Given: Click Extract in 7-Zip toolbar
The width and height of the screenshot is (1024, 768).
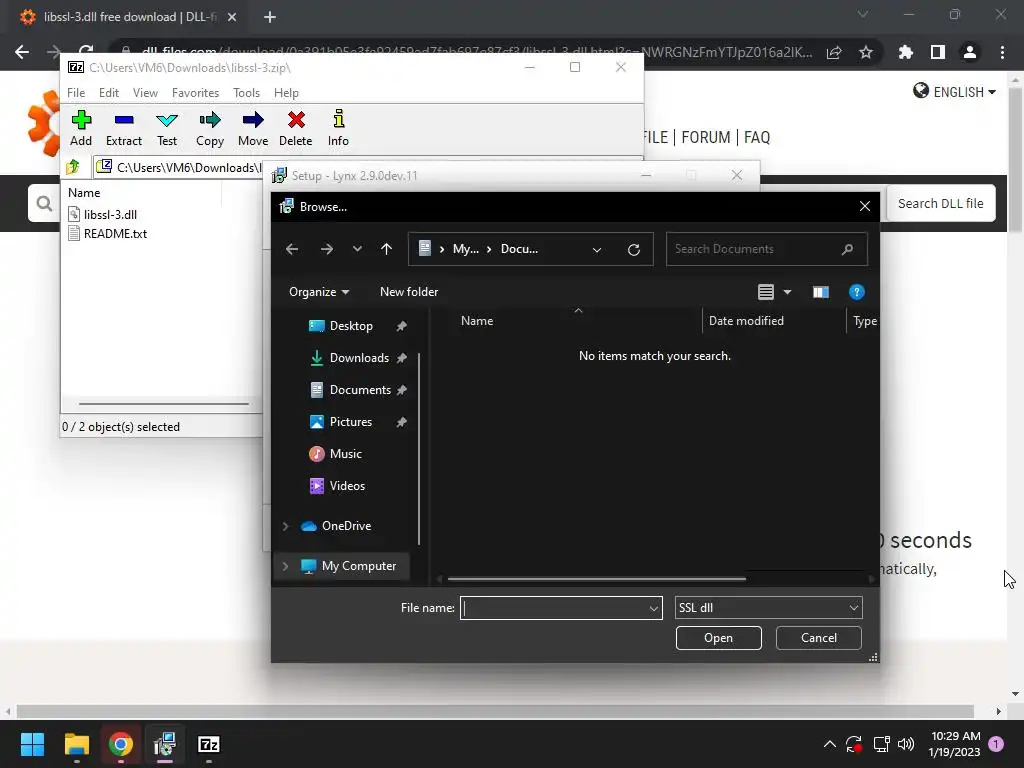Looking at the screenshot, I should click(x=123, y=128).
